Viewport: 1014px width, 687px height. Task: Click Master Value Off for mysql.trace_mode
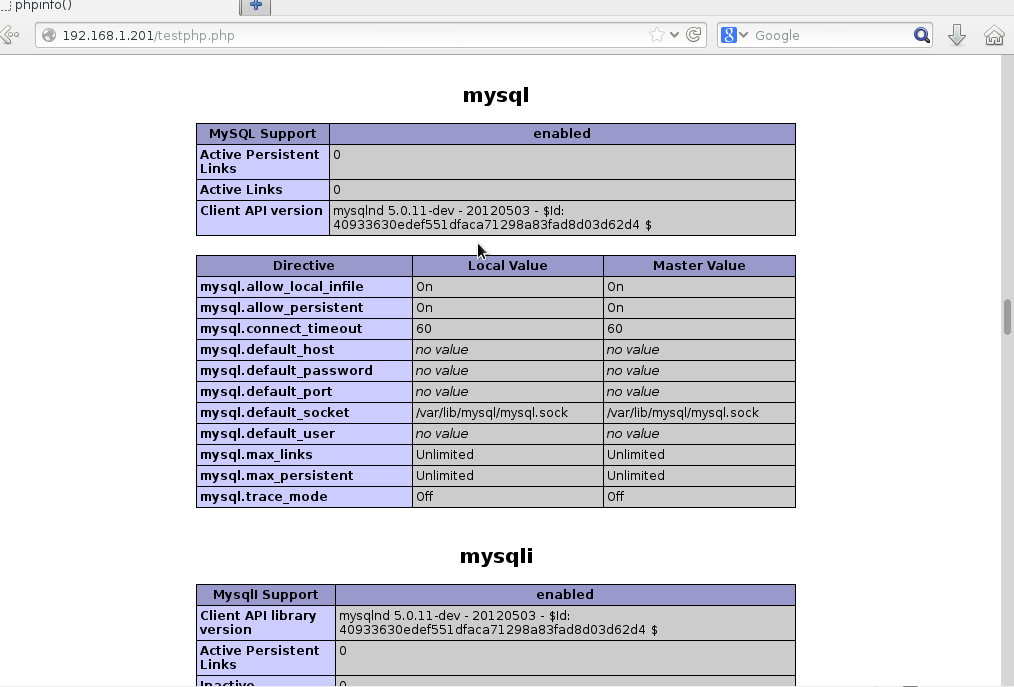pyautogui.click(x=699, y=497)
